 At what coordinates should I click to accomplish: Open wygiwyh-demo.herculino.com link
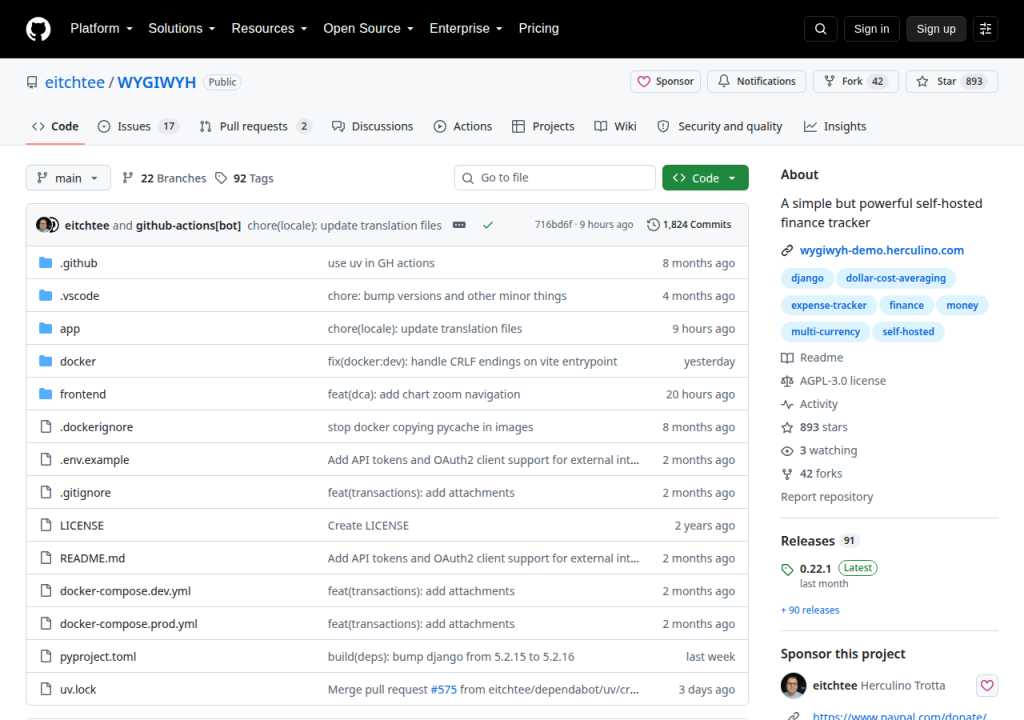point(882,250)
